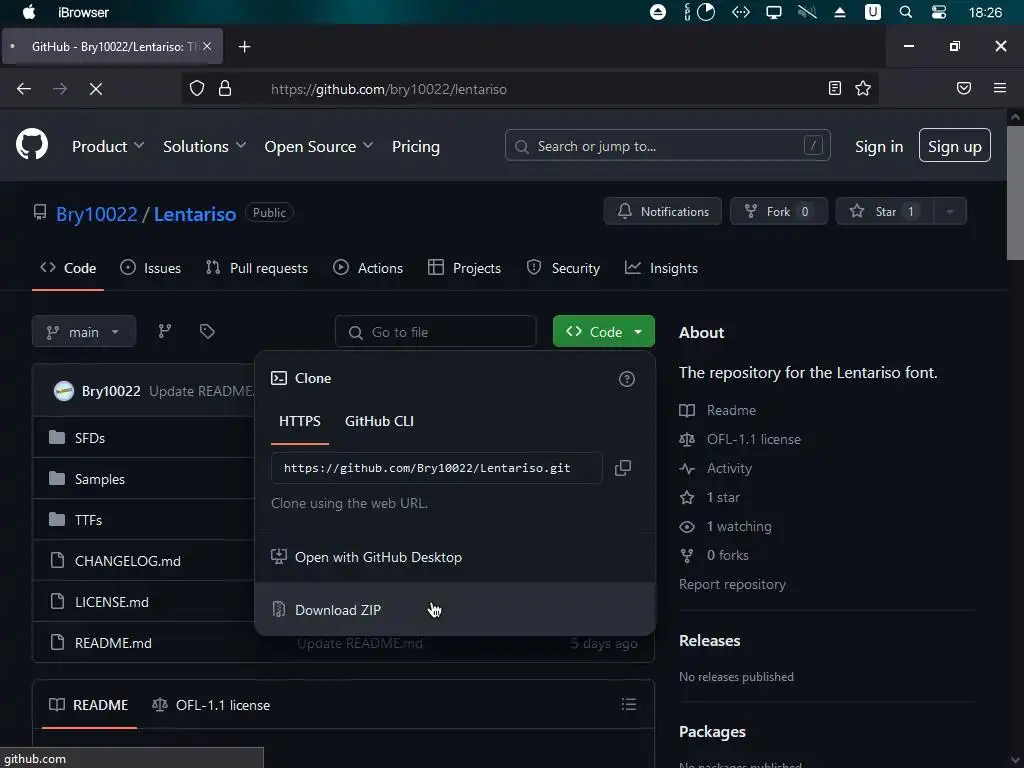Open Bry10022 owner profile link
This screenshot has height=768, width=1024.
[x=96, y=214]
